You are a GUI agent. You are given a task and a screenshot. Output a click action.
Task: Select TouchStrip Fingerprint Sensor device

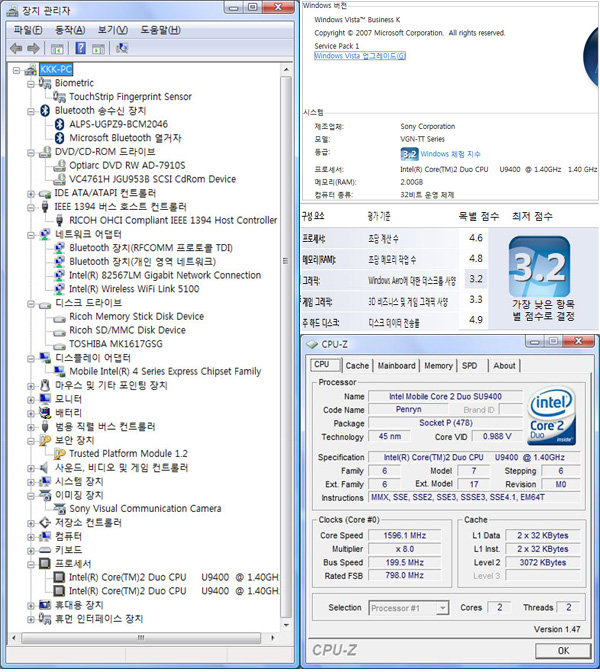click(130, 97)
